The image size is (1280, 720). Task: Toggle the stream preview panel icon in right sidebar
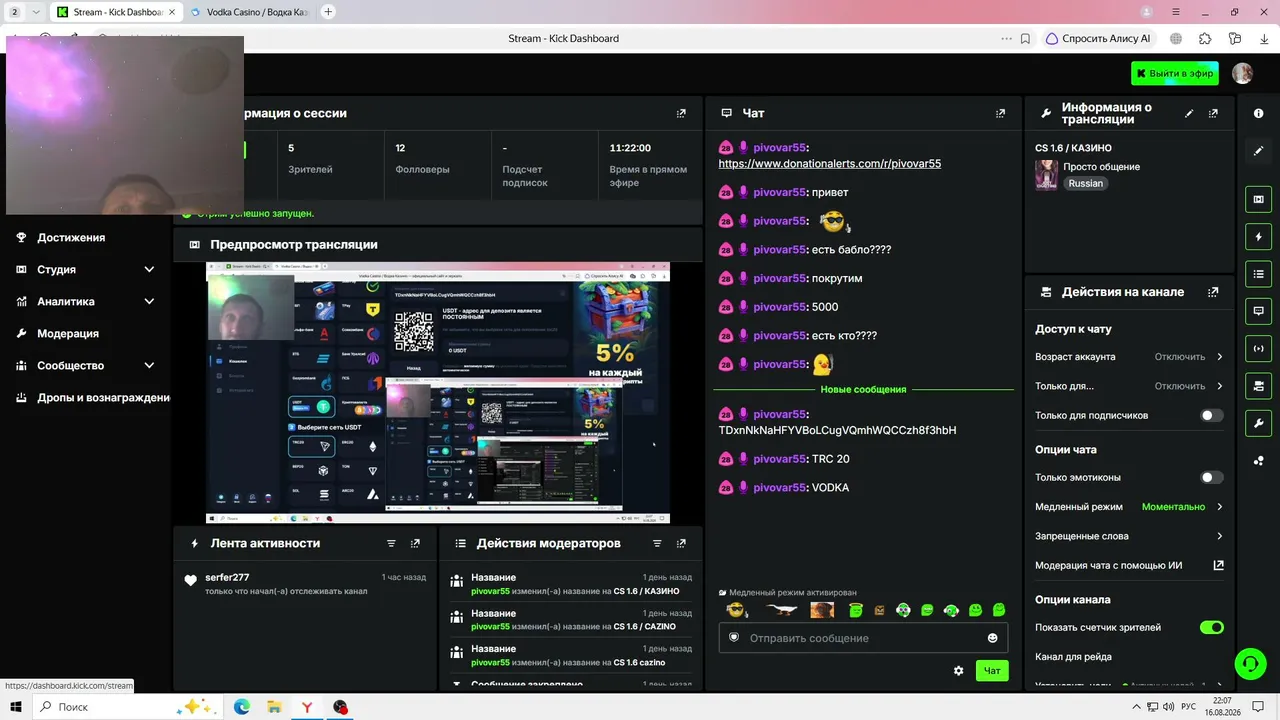click(1258, 199)
